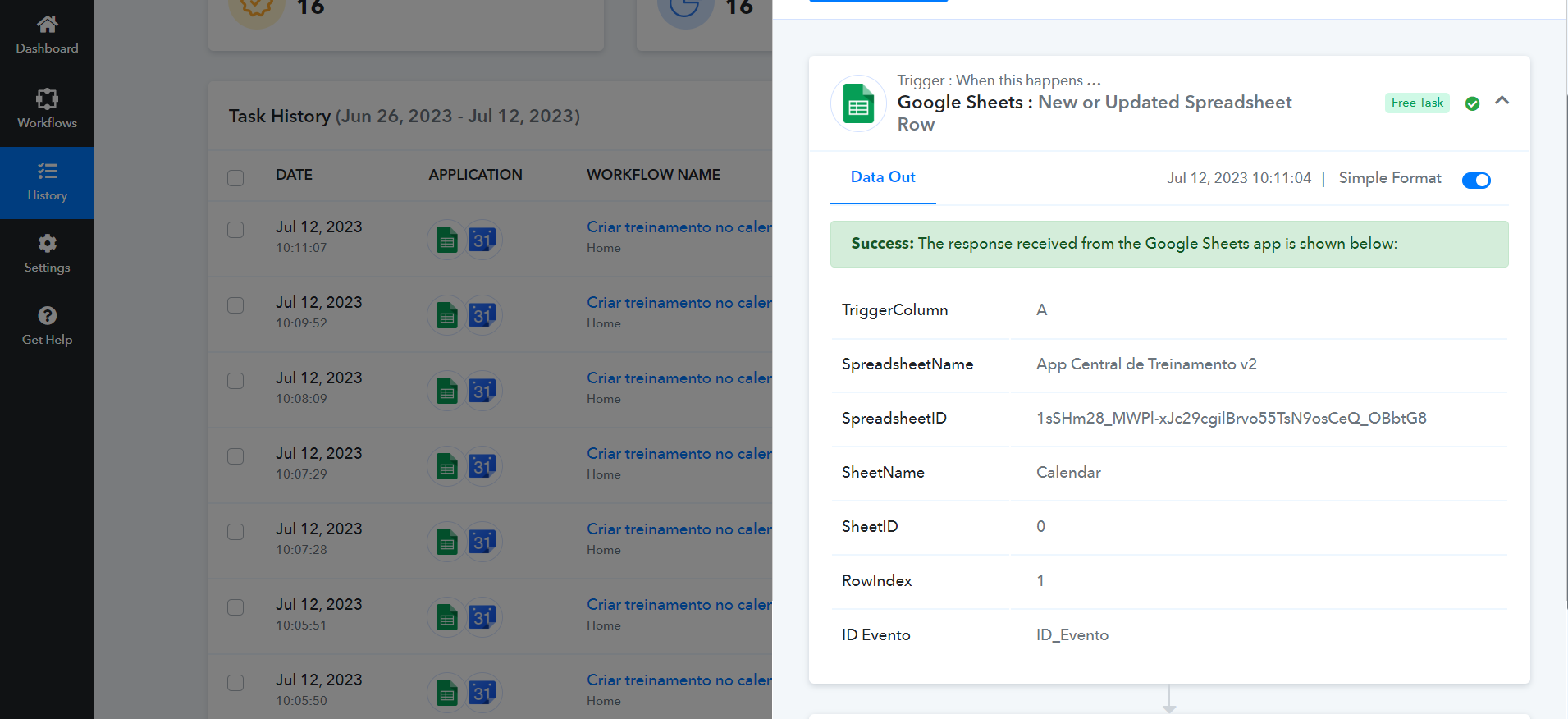Open workflow link in the 10:09:52 row
1568x719 pixels.
point(679,303)
